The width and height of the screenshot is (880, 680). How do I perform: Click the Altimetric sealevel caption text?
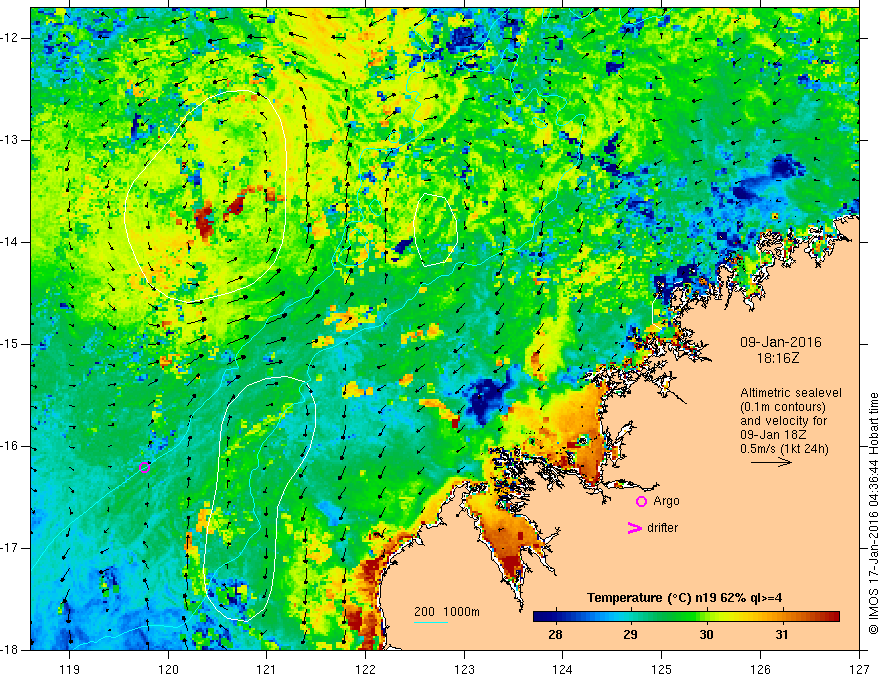[x=791, y=393]
